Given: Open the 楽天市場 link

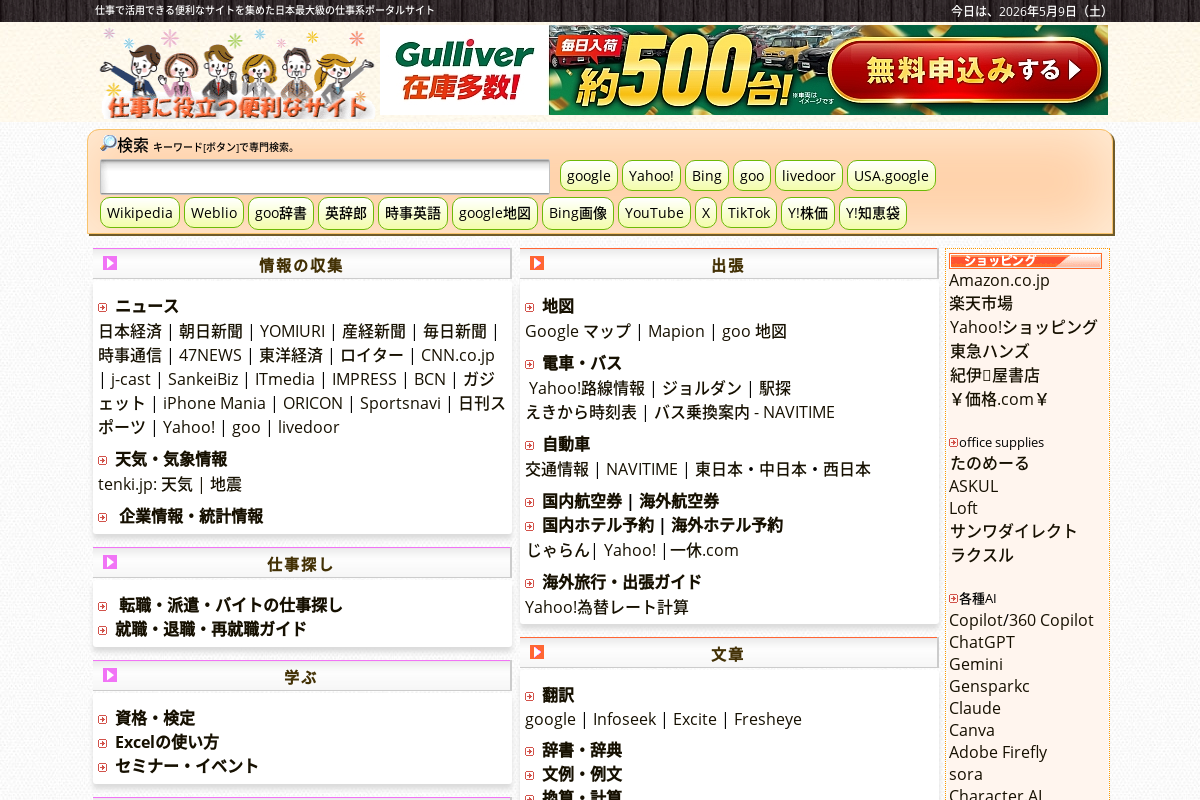Looking at the screenshot, I should [x=981, y=303].
